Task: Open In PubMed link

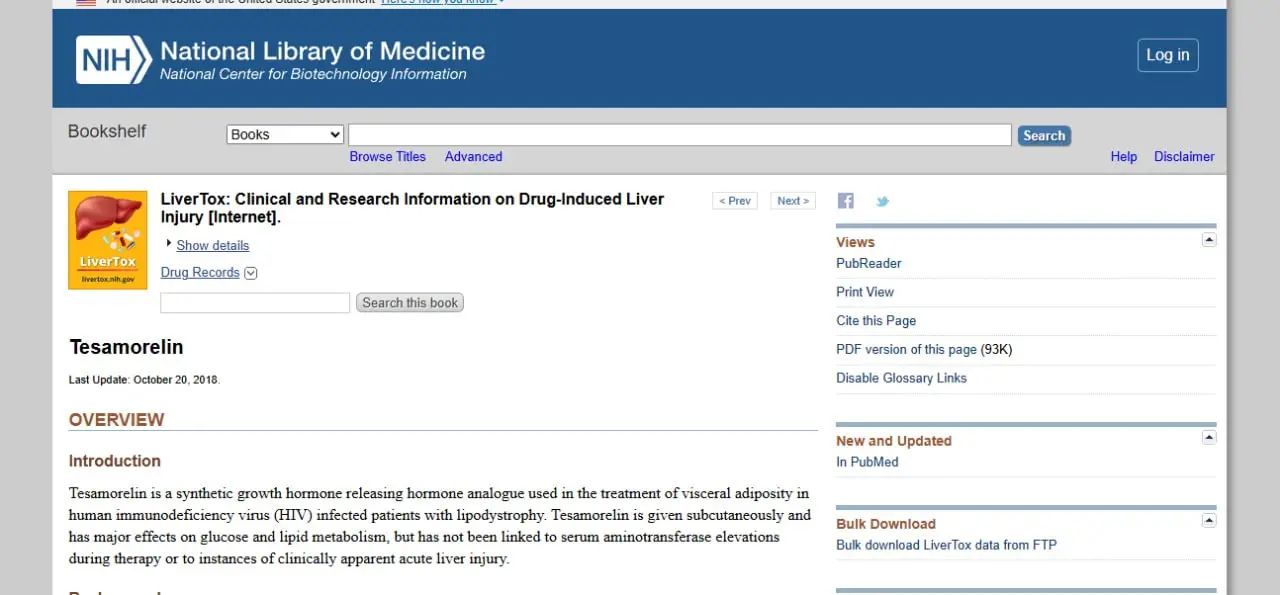Action: [867, 463]
